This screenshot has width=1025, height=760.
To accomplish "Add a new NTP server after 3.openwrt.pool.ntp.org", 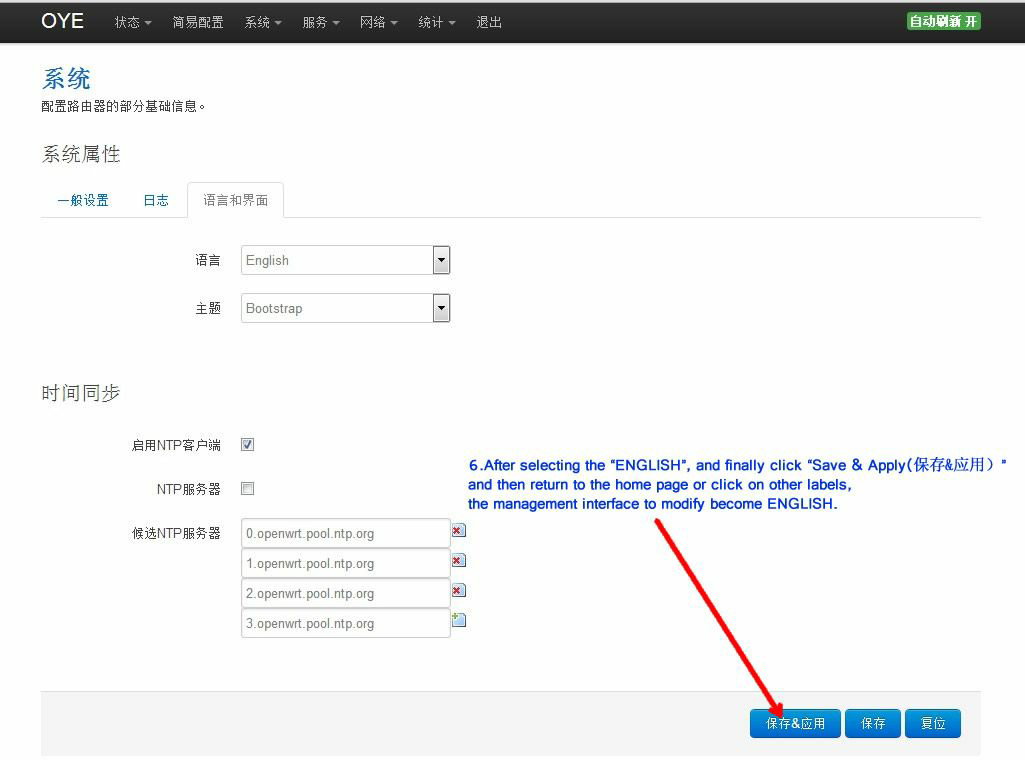I will point(458,620).
